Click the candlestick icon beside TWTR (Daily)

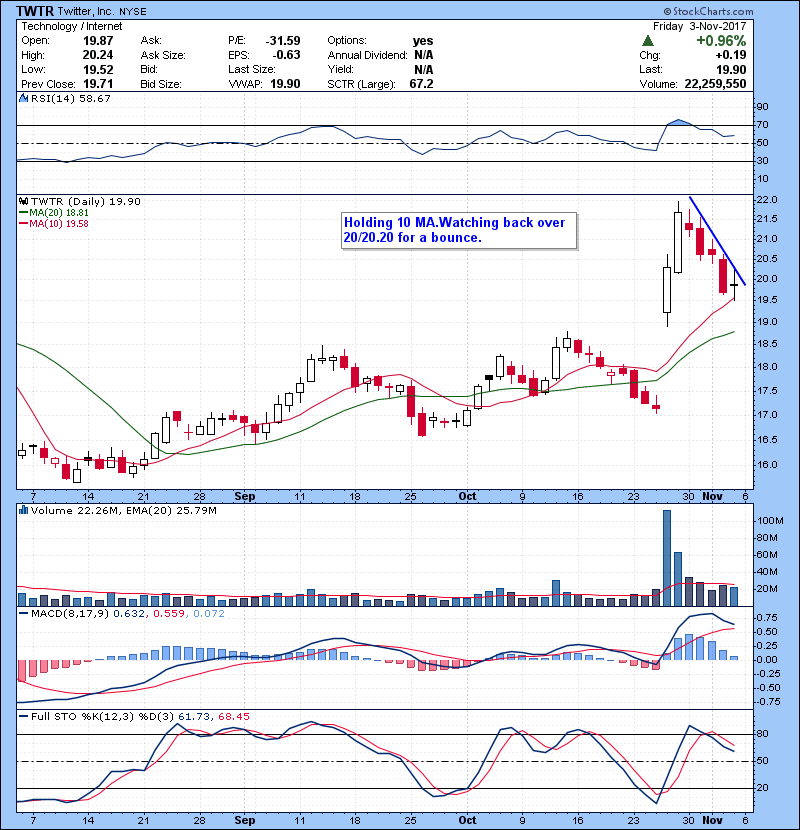[x=24, y=201]
